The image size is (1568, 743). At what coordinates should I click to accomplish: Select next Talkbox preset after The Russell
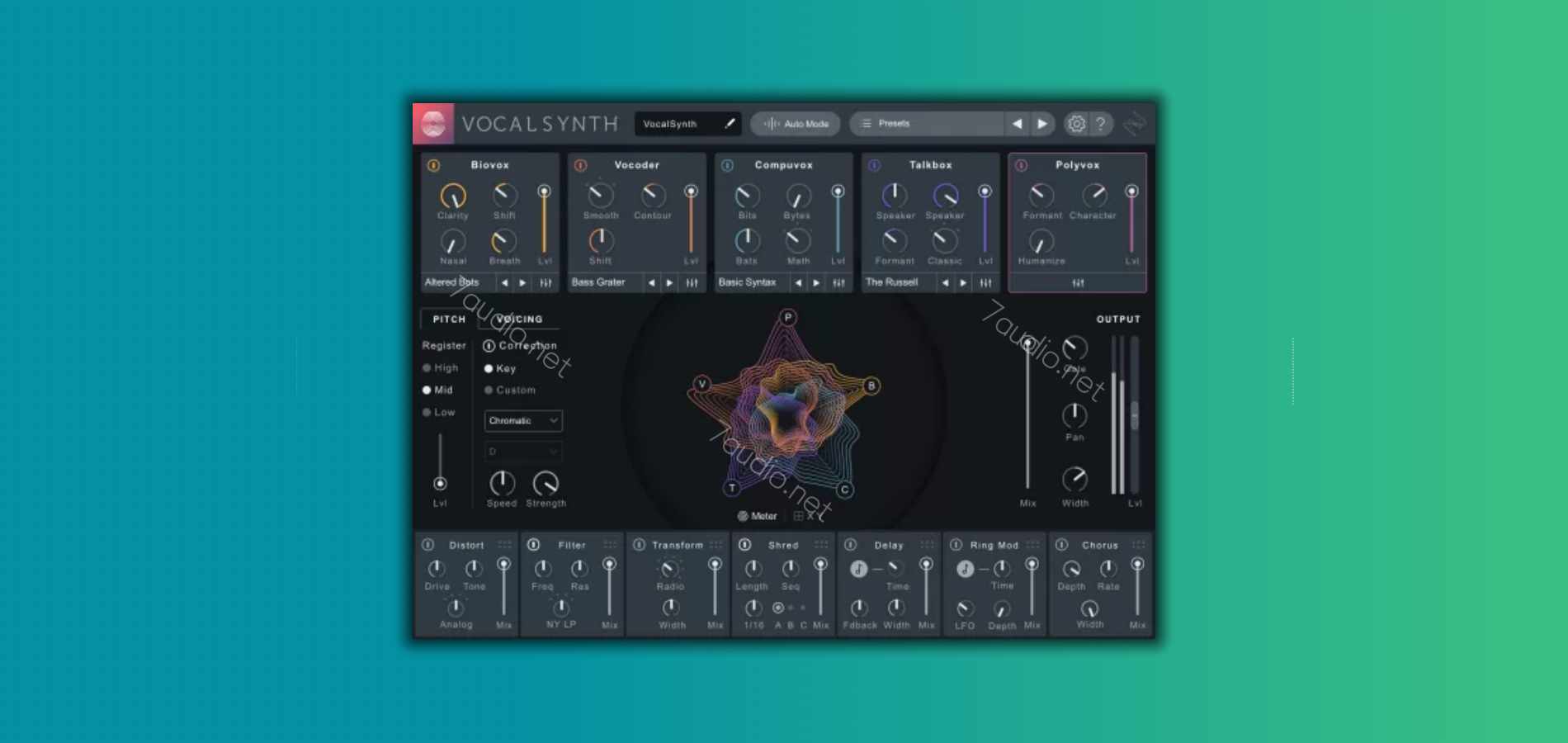[963, 282]
